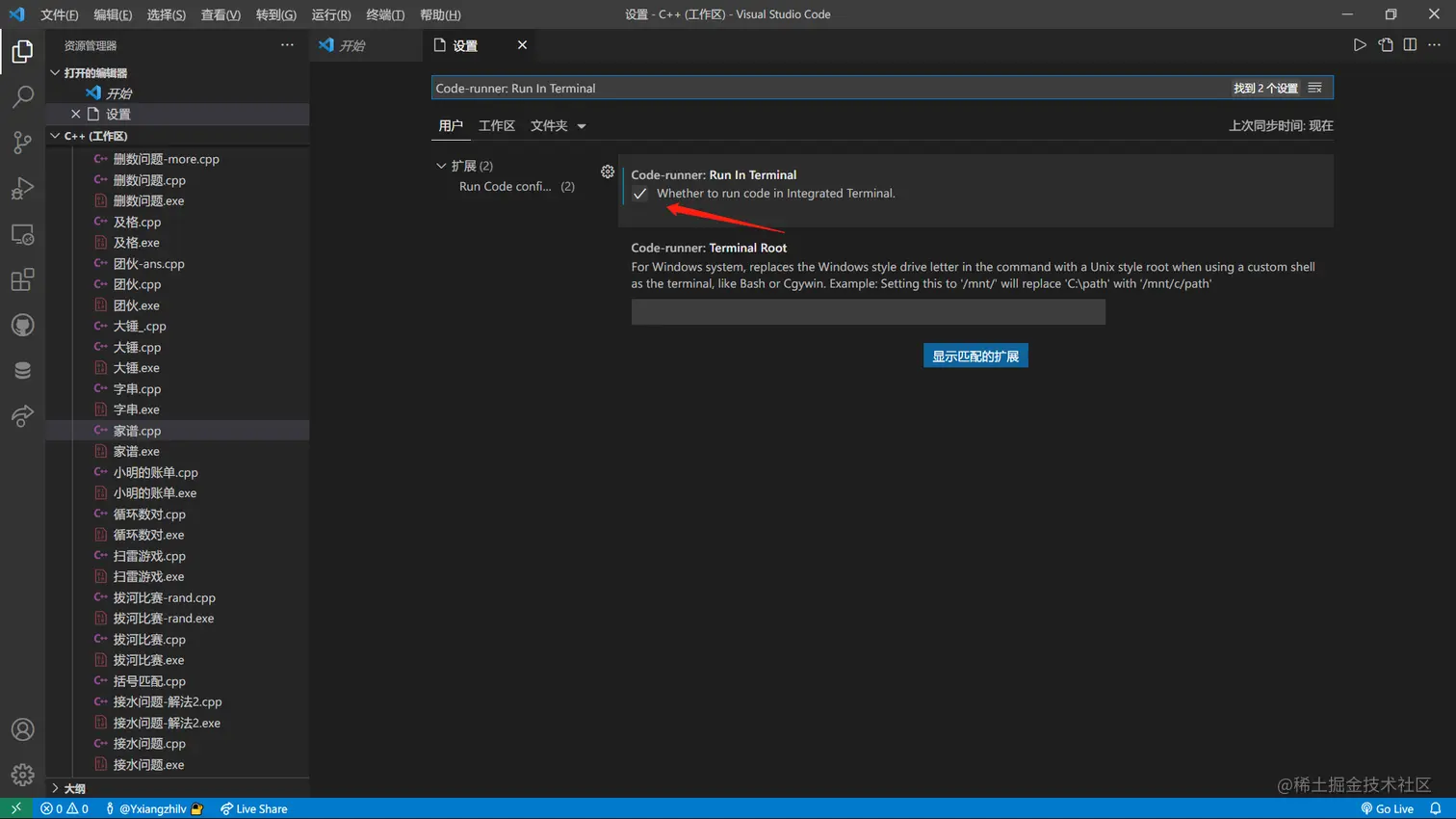Open the 运行(R) menu
The image size is (1456, 819).
click(331, 14)
